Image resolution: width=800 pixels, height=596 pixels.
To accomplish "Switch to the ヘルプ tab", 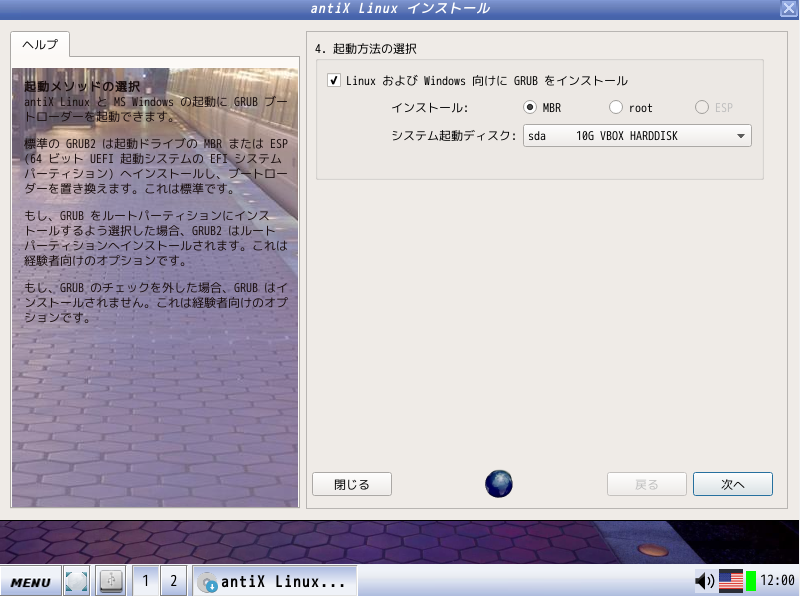I will click(x=40, y=44).
